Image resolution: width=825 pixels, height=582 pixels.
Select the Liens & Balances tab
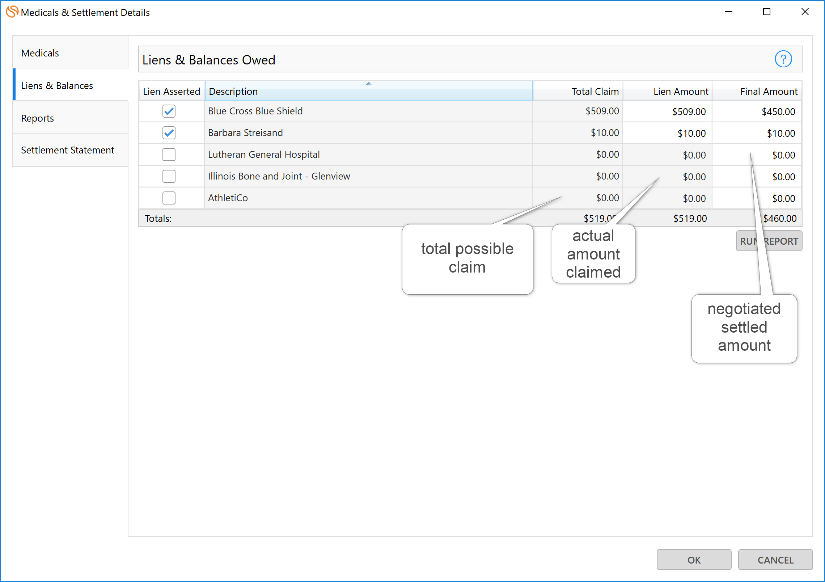(70, 86)
